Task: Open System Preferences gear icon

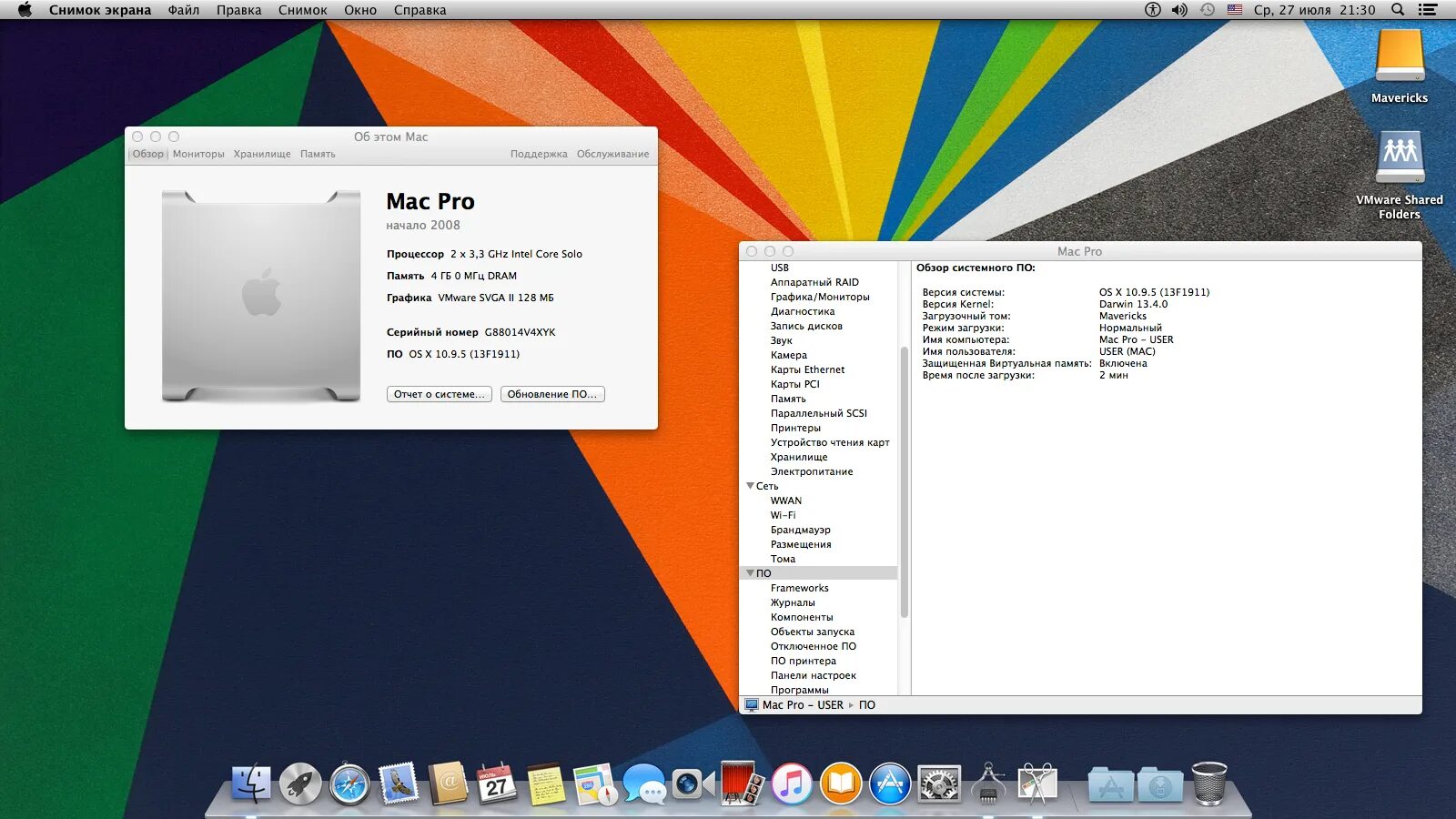Action: (939, 783)
